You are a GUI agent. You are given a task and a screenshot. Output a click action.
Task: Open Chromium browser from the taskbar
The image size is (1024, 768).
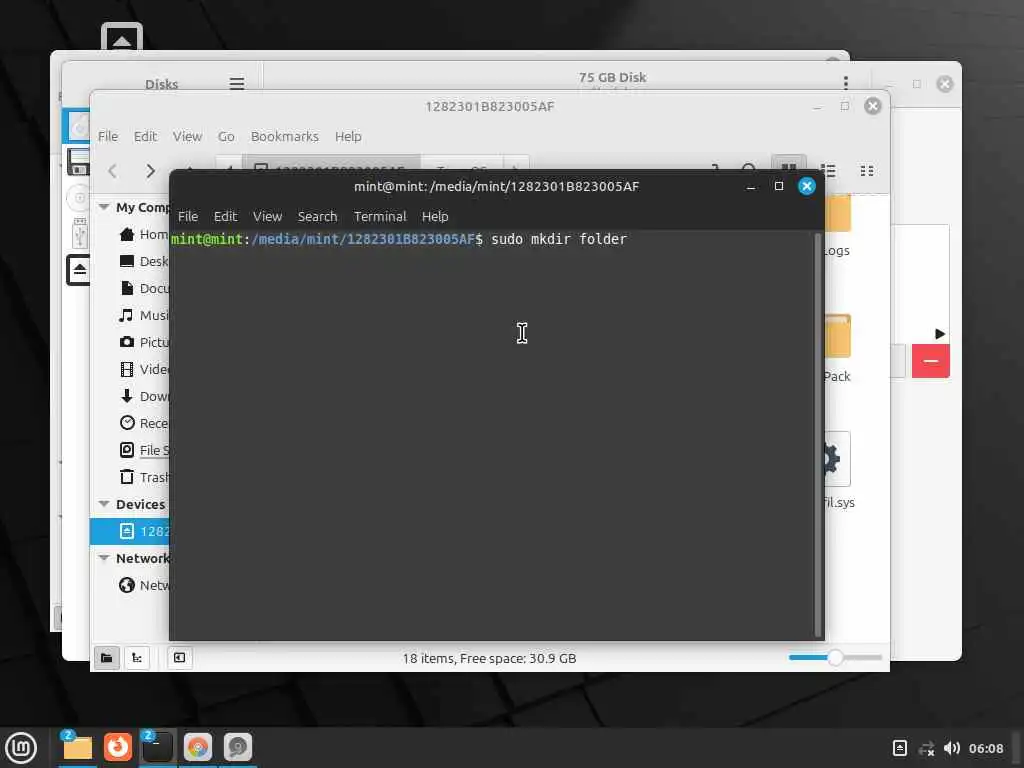pos(198,747)
